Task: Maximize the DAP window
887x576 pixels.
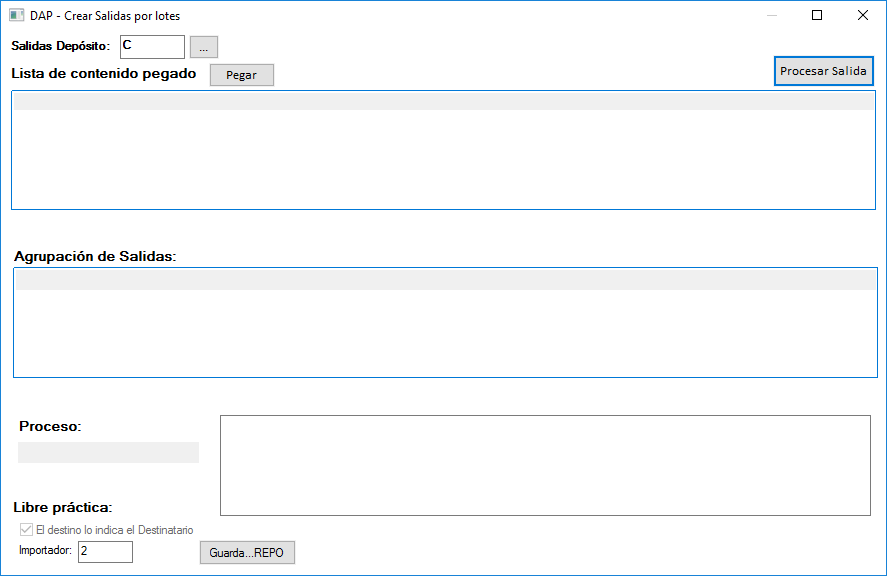Action: (x=817, y=16)
